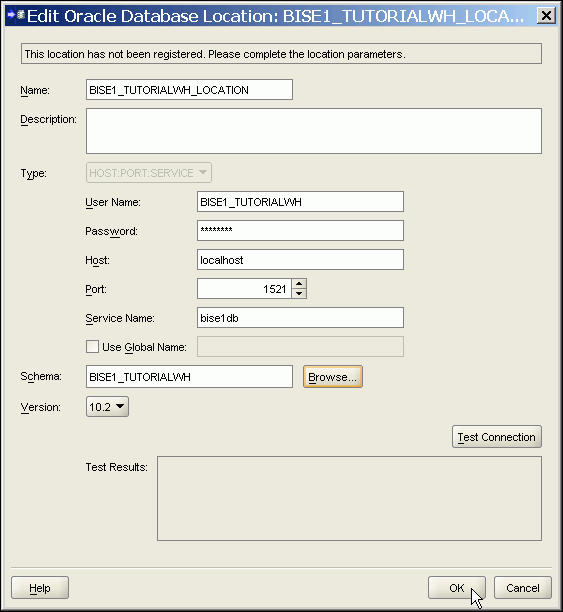Click the Browse... button

[333, 377]
